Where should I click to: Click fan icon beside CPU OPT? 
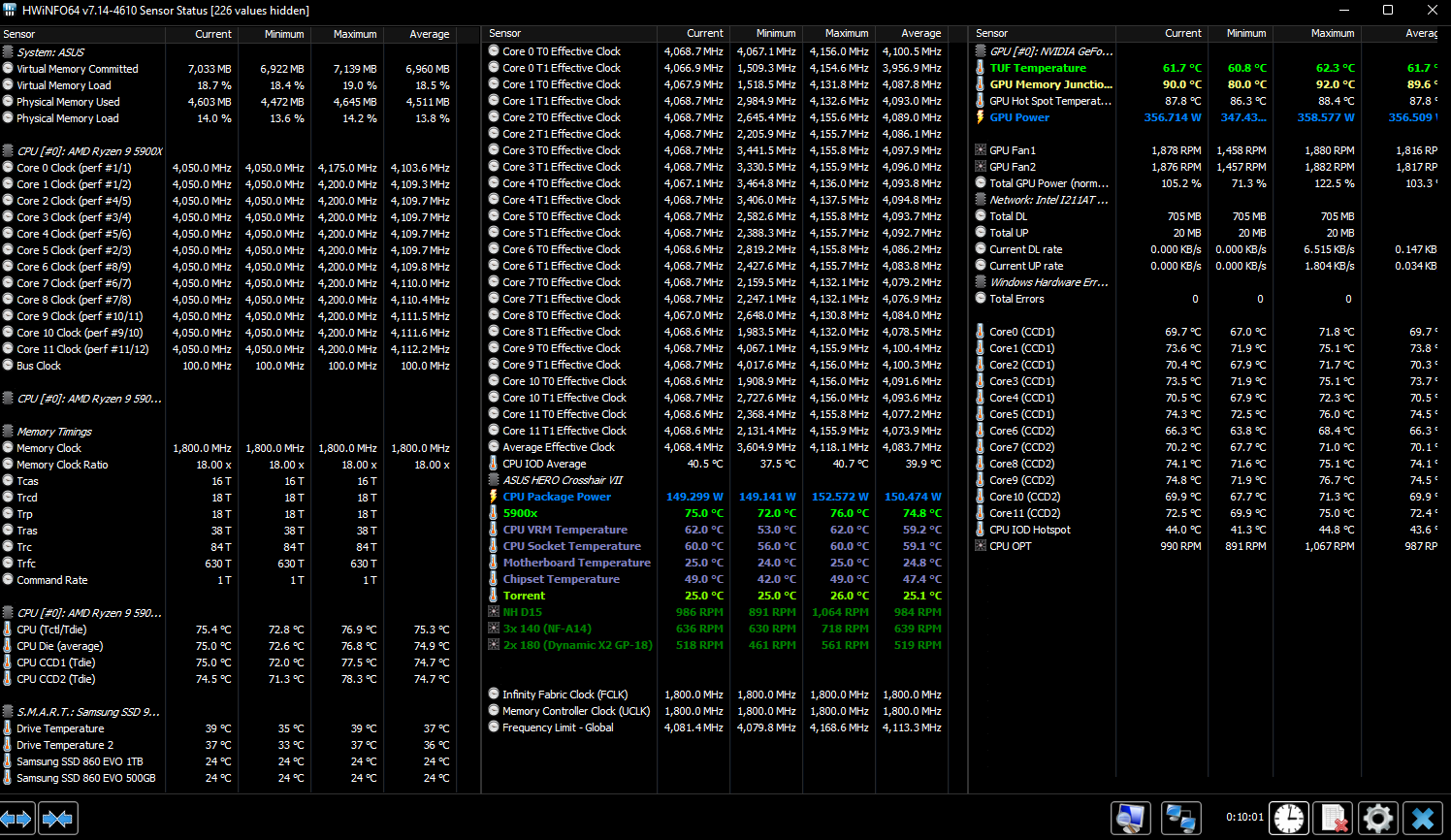coord(981,546)
